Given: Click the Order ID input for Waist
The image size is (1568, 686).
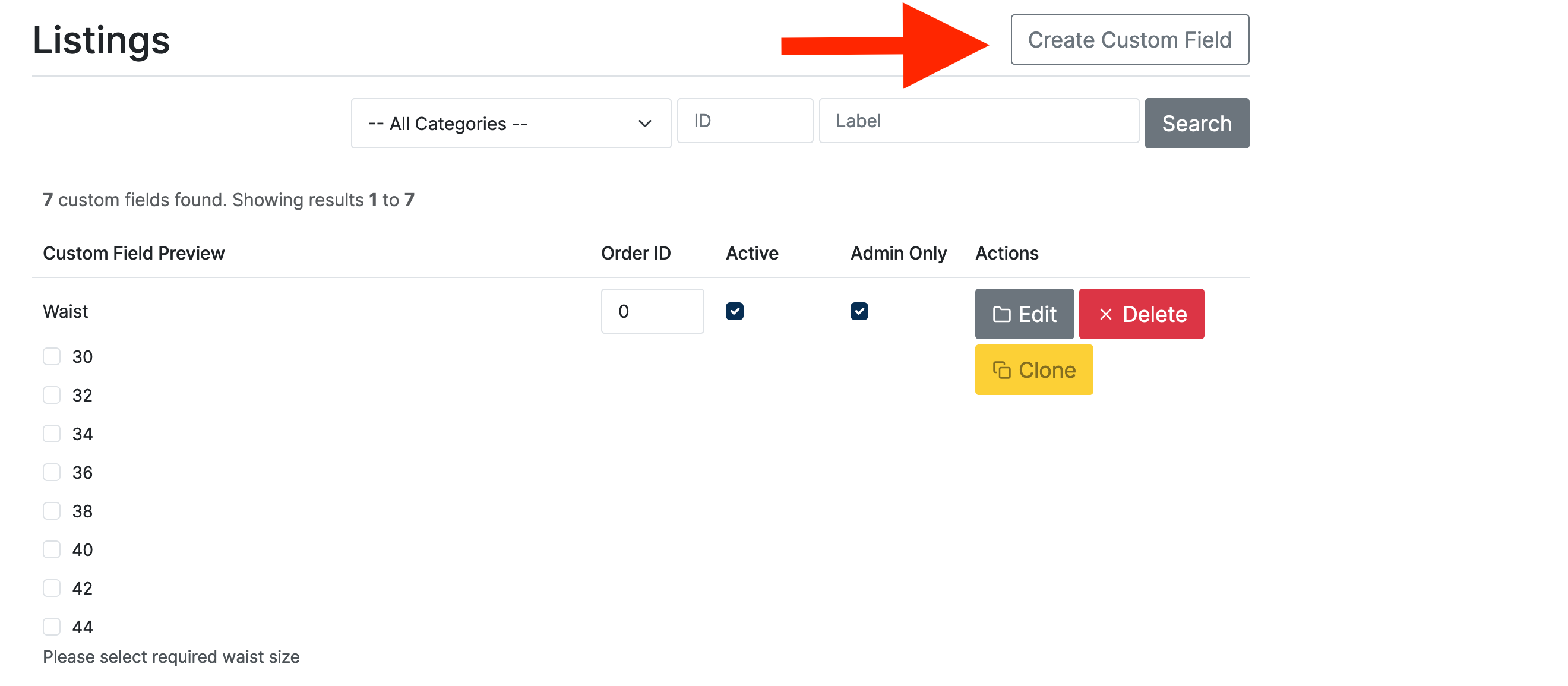Looking at the screenshot, I should tap(652, 311).
